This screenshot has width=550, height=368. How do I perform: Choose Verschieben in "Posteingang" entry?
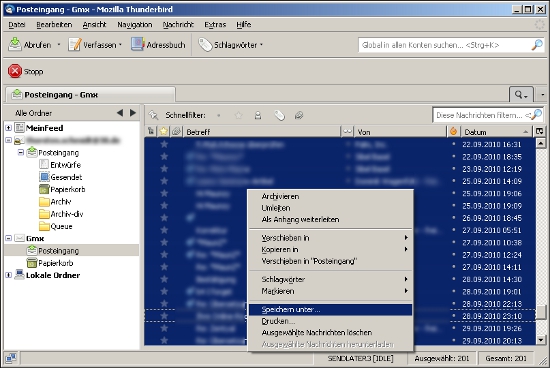click(x=330, y=261)
